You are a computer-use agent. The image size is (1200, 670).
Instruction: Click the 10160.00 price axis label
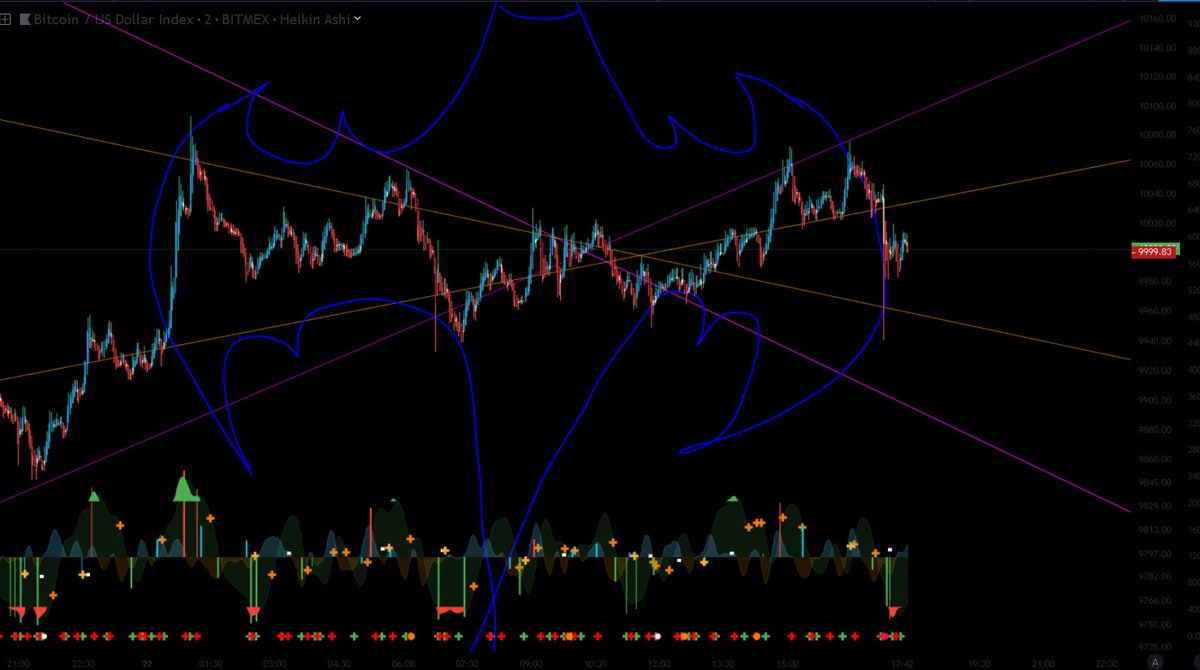tap(1158, 19)
